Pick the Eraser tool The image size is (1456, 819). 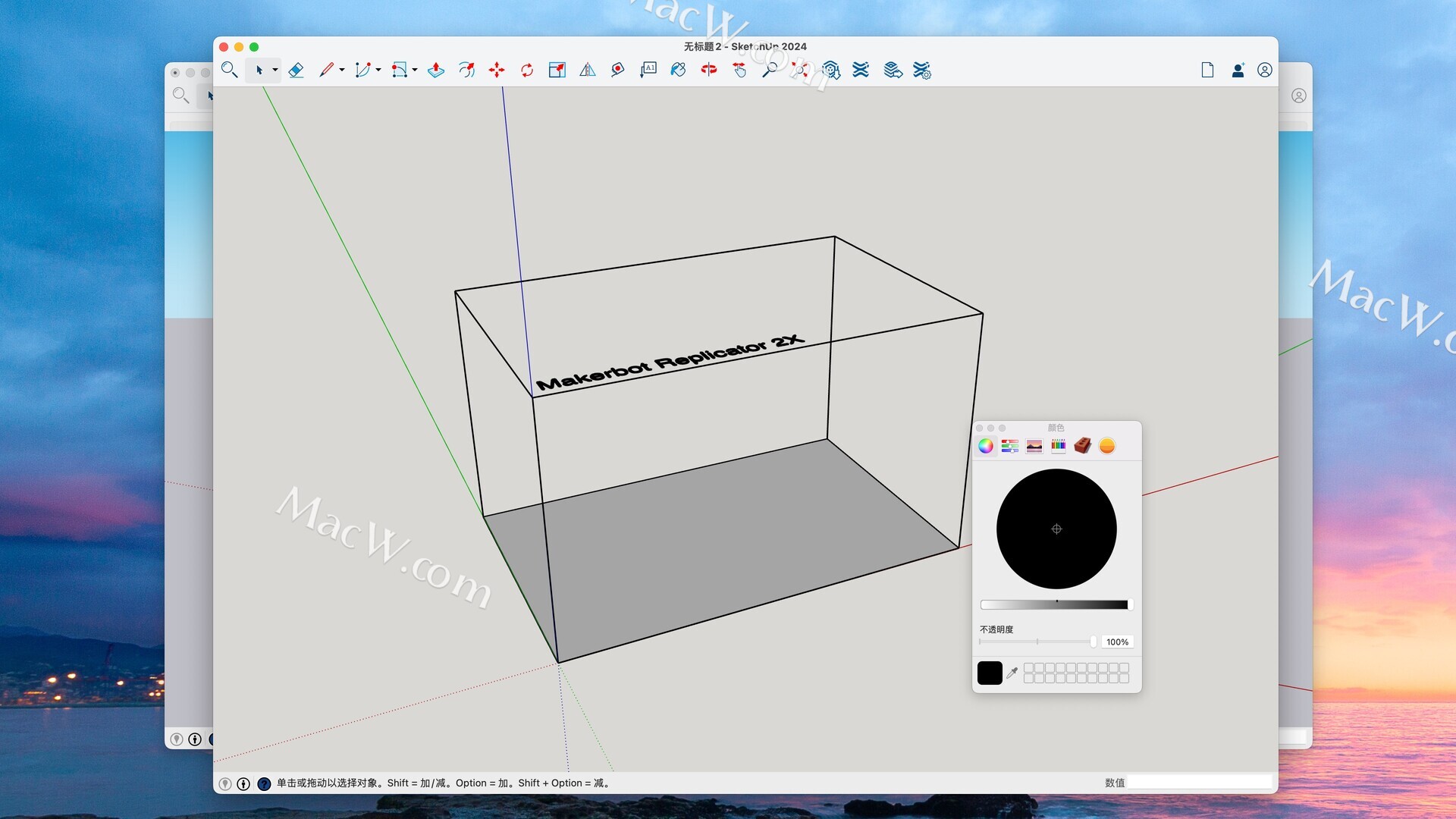click(297, 70)
